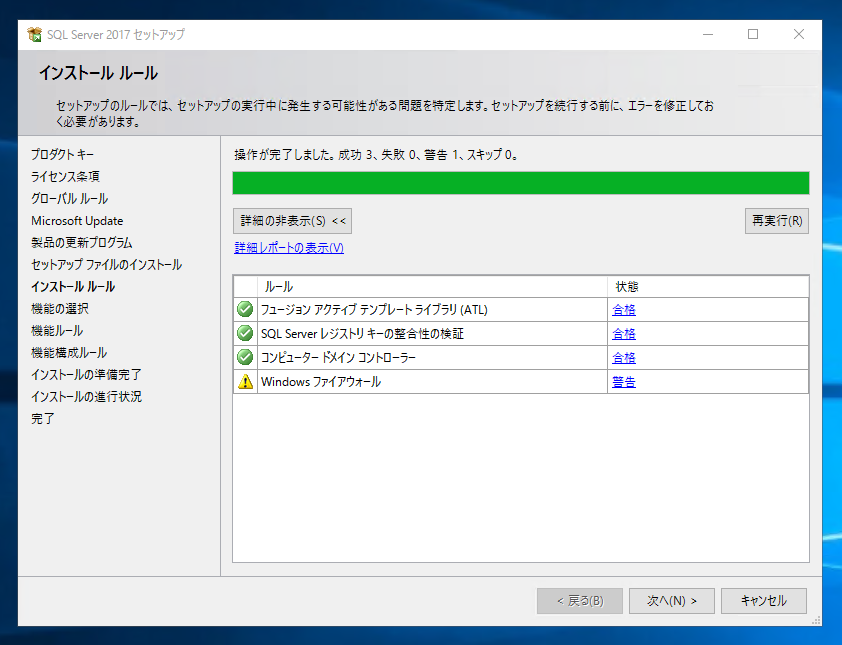Viewport: 842px width, 645px height.
Task: Click the キャンセル button
Action: (x=764, y=600)
